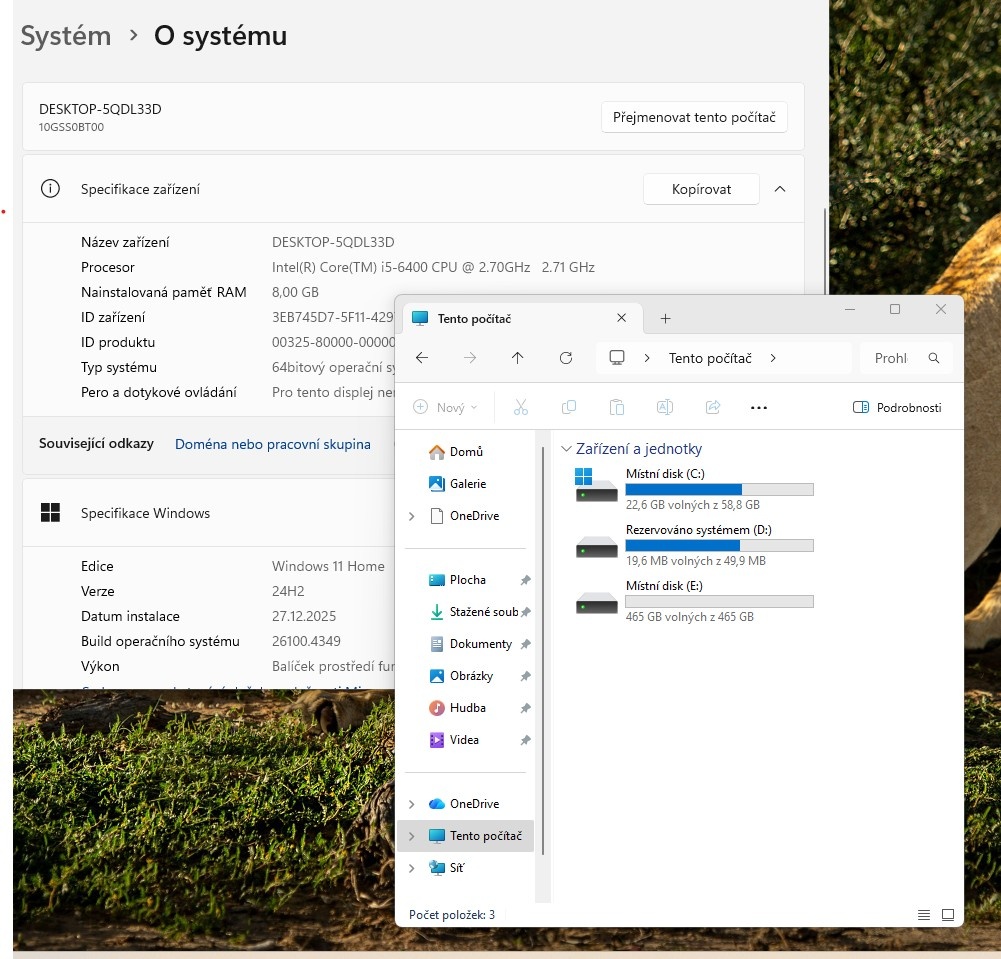Click the Rename icon in toolbar

(665, 407)
